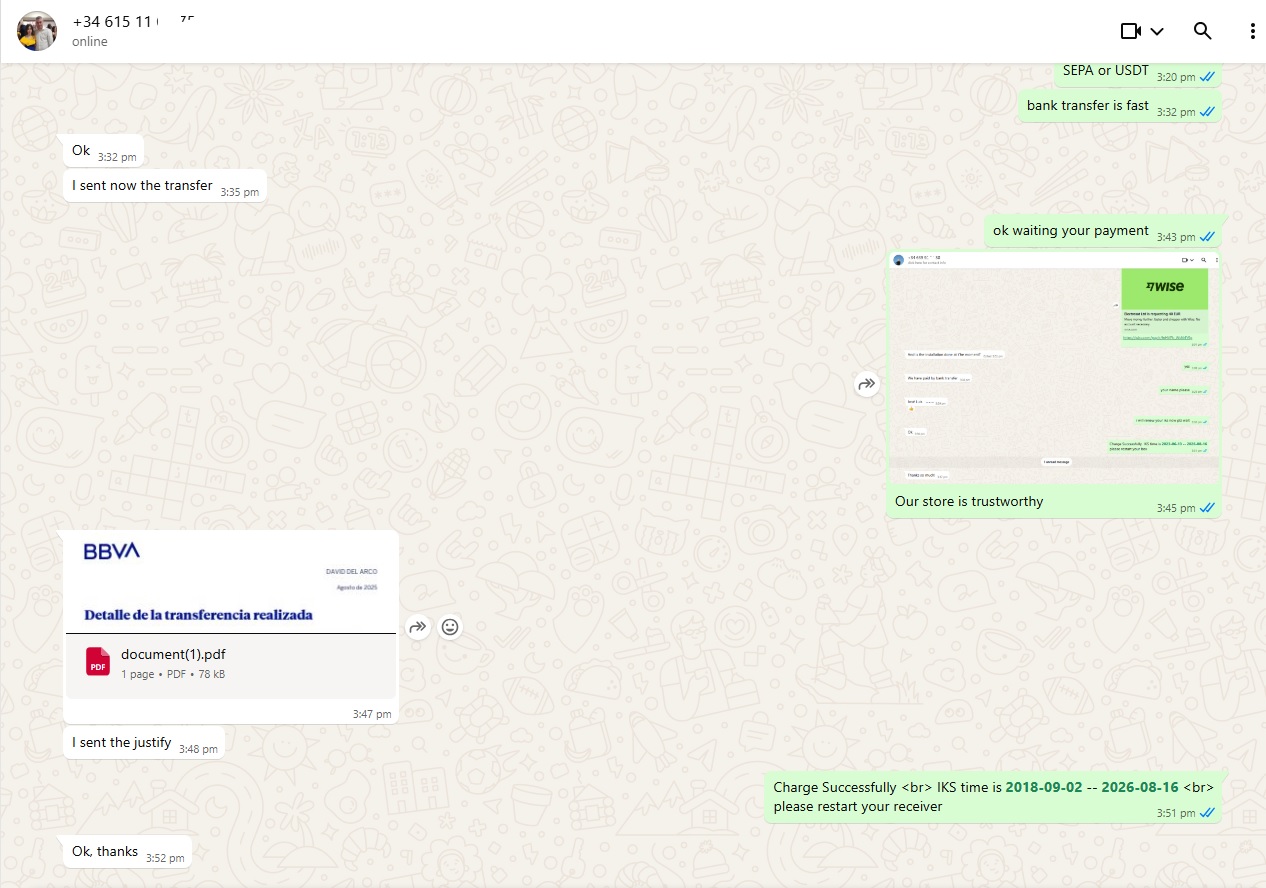The image size is (1266, 888).
Task: Click the 2018-09-02 date link
Action: pos(1043,787)
